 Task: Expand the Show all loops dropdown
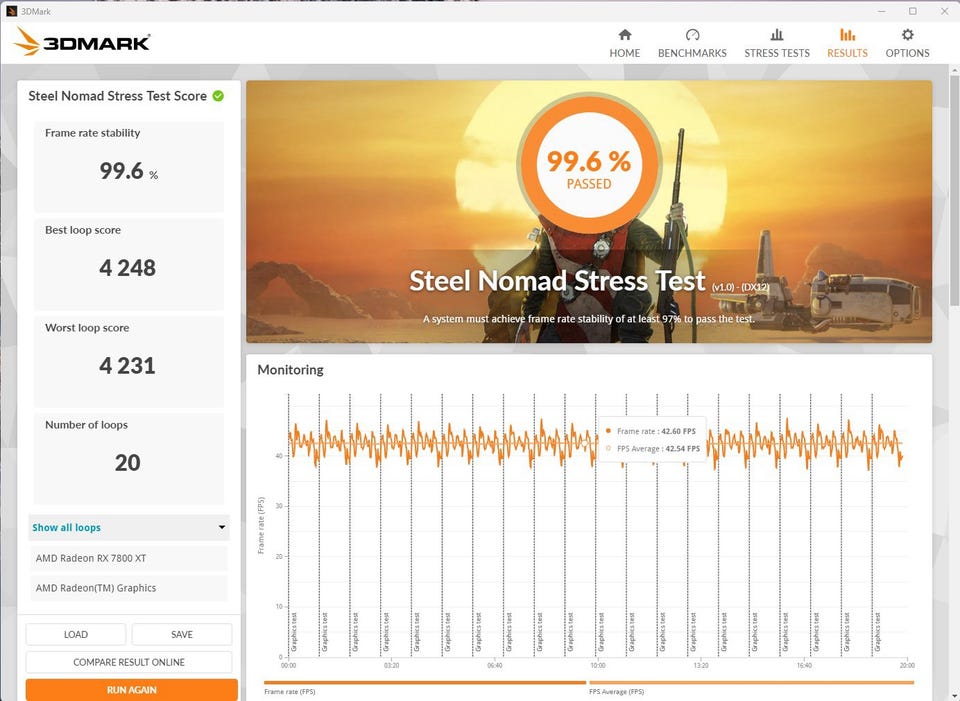(x=129, y=527)
